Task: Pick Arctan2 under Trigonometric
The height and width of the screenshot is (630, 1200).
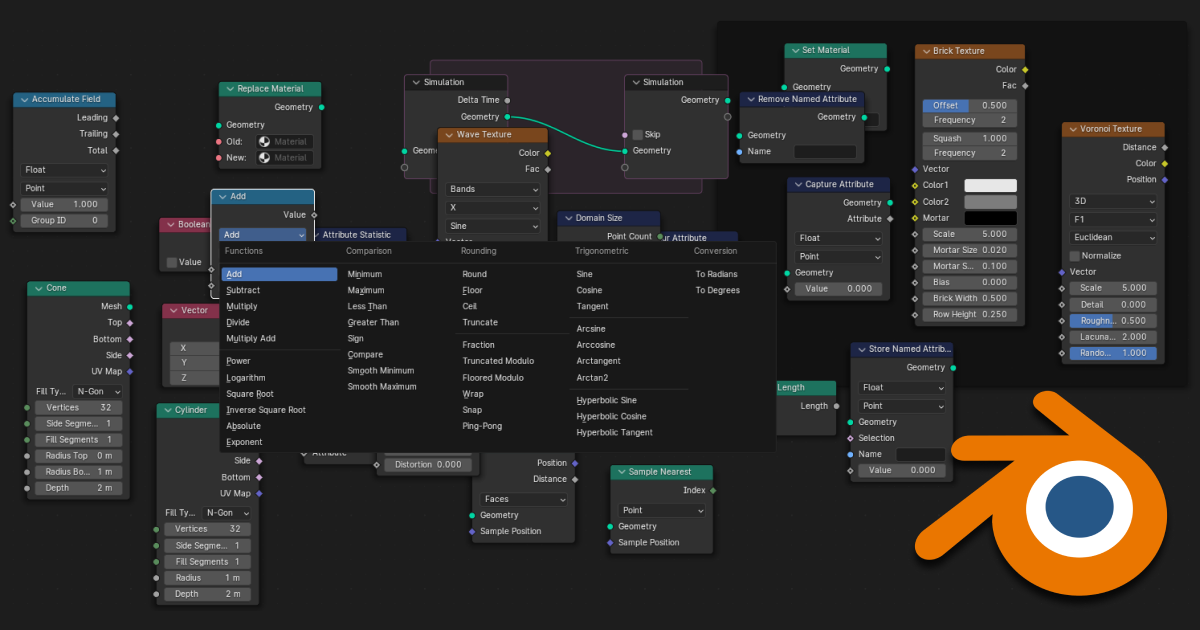Action: 592,377
